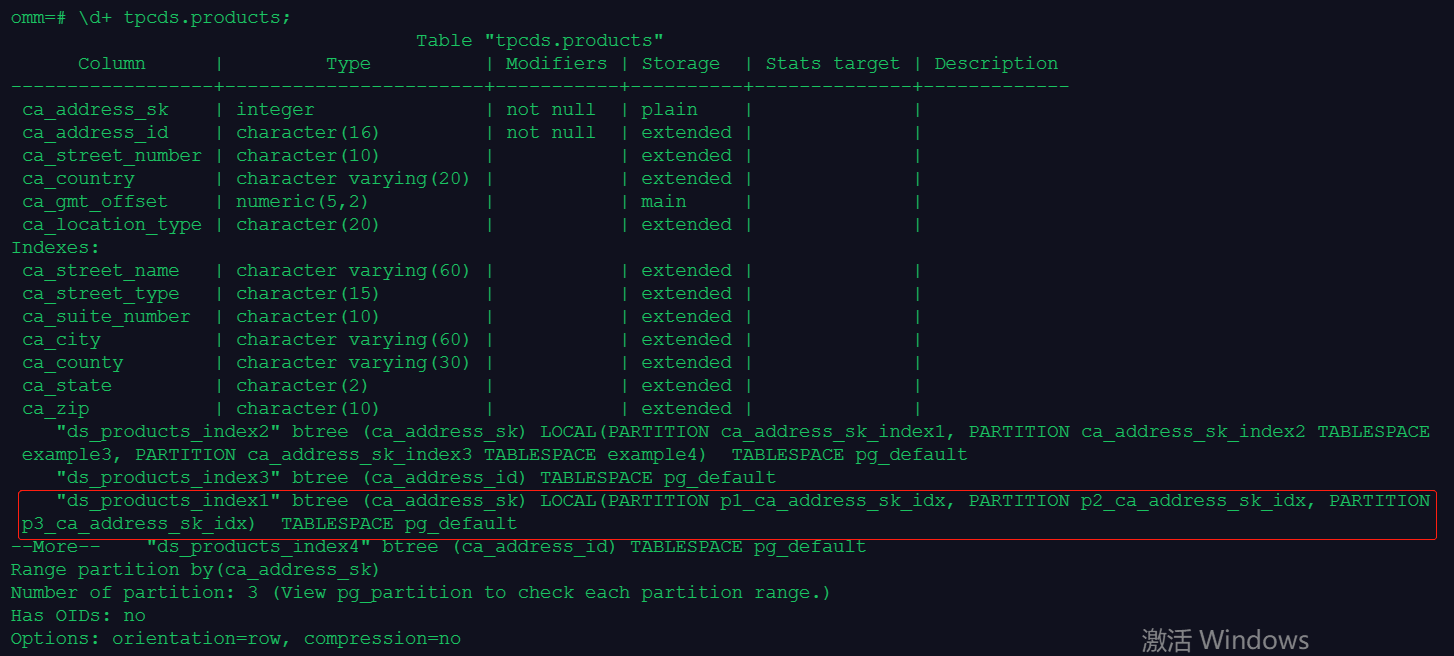
Task: Click the Options: orientation=row line
Action: tap(236, 639)
